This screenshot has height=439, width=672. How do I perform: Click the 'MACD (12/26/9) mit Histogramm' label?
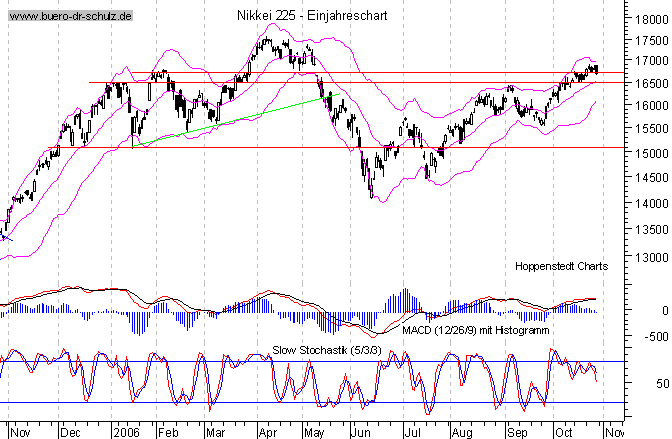(476, 331)
